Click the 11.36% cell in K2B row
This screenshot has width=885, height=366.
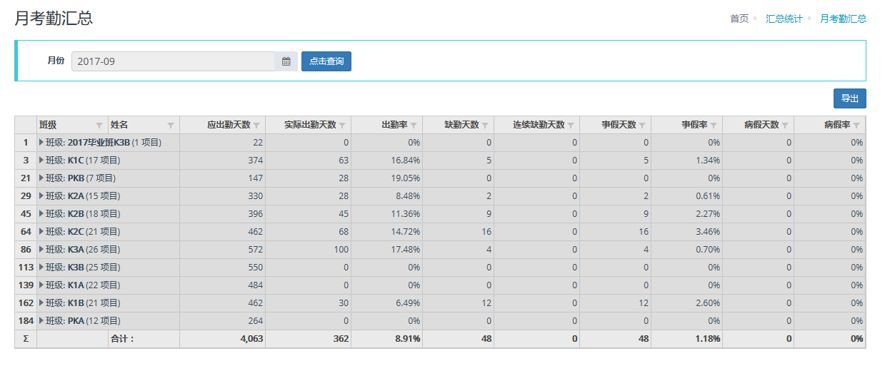click(387, 214)
